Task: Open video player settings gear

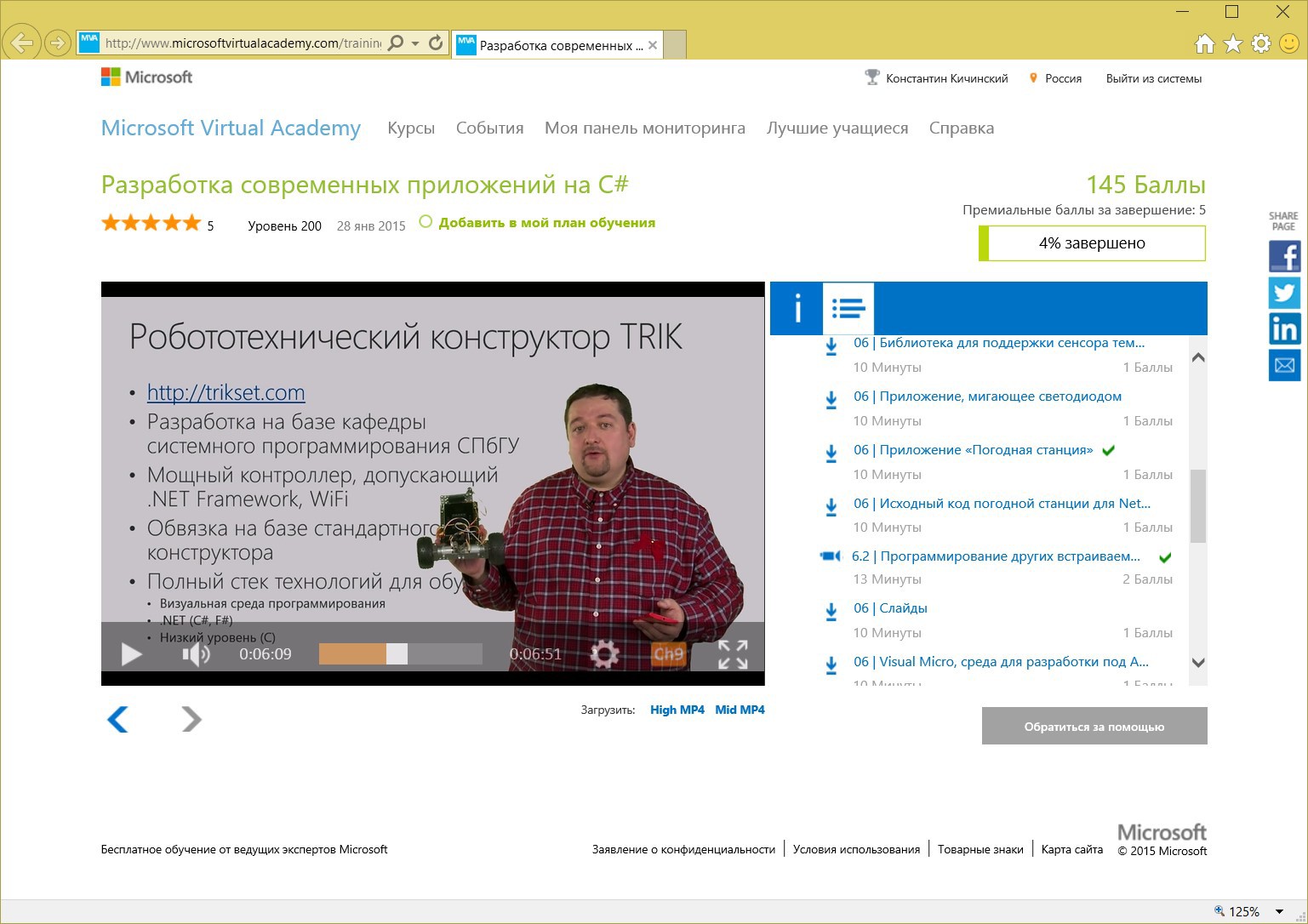Action: pyautogui.click(x=604, y=654)
